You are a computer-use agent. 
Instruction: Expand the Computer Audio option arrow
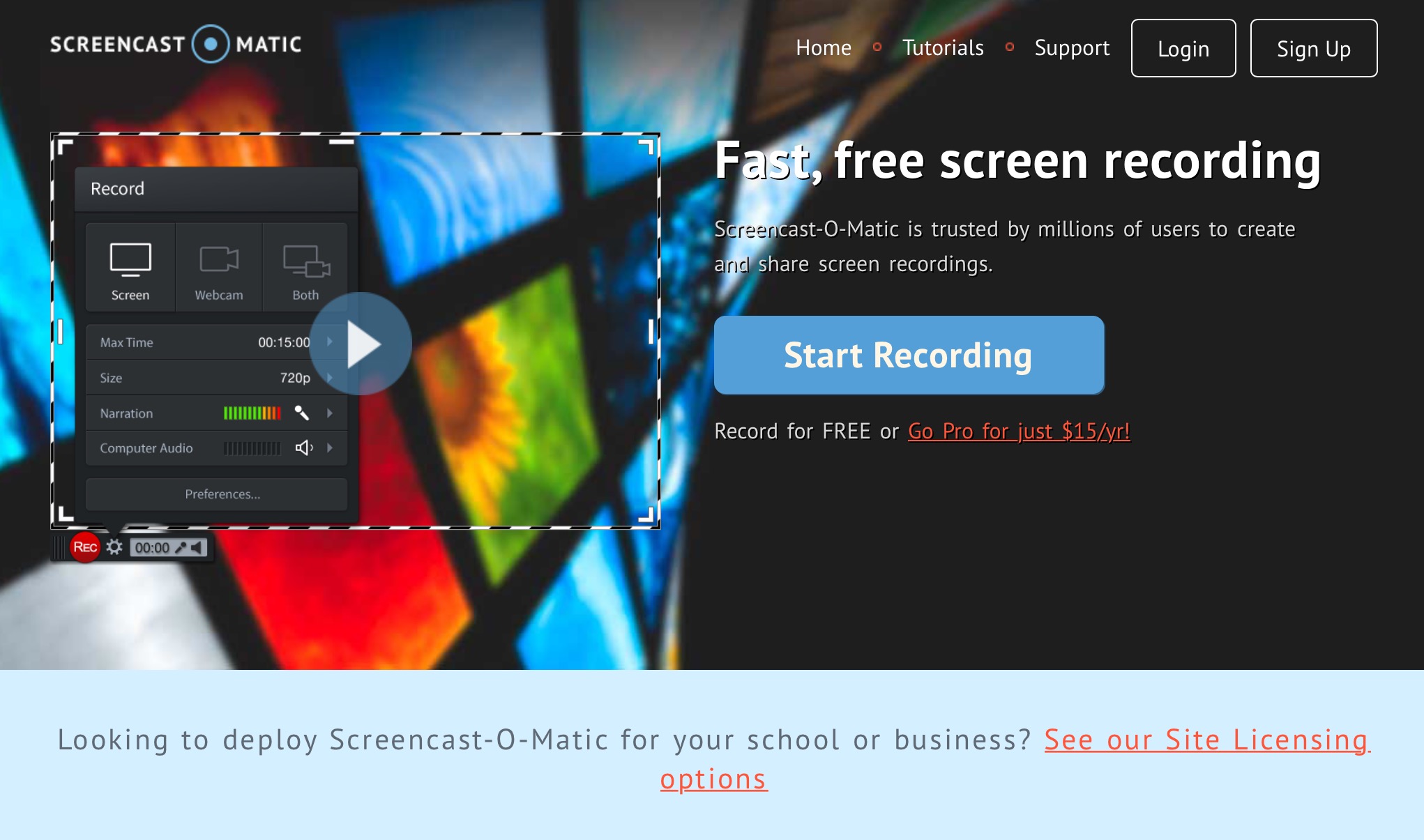click(x=329, y=448)
